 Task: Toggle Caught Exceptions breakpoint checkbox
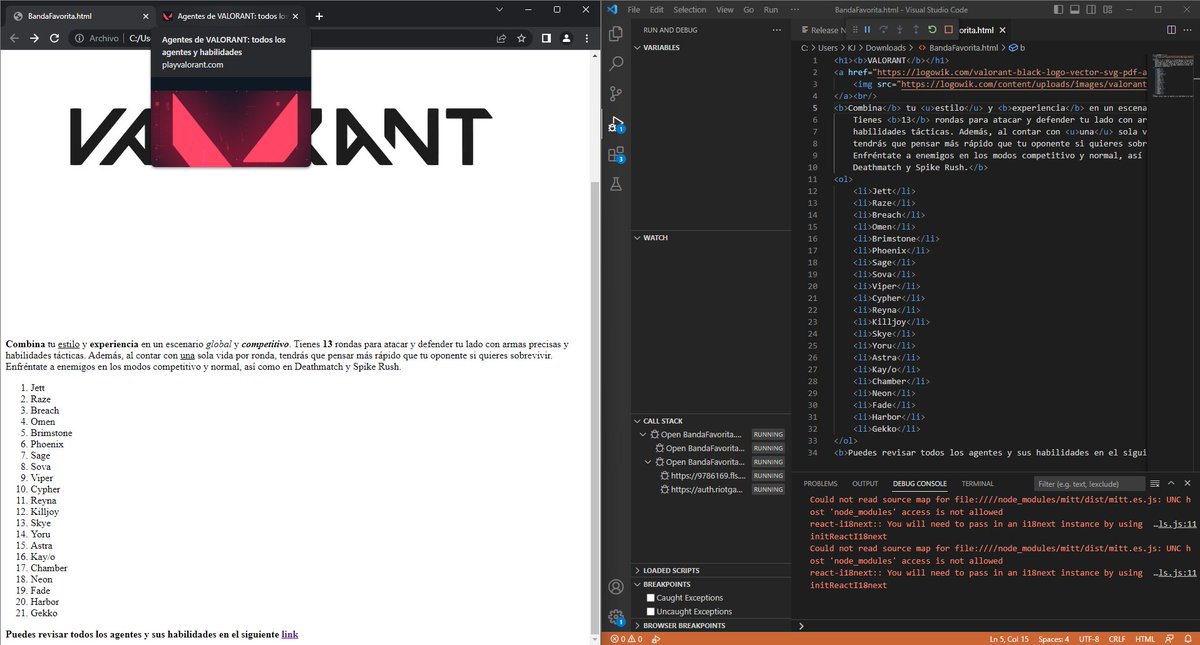click(650, 598)
